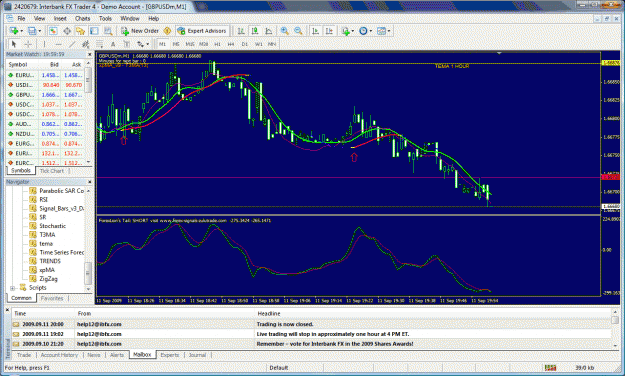Click the Headline column header
Image resolution: width=625 pixels, height=376 pixels.
pos(269,314)
